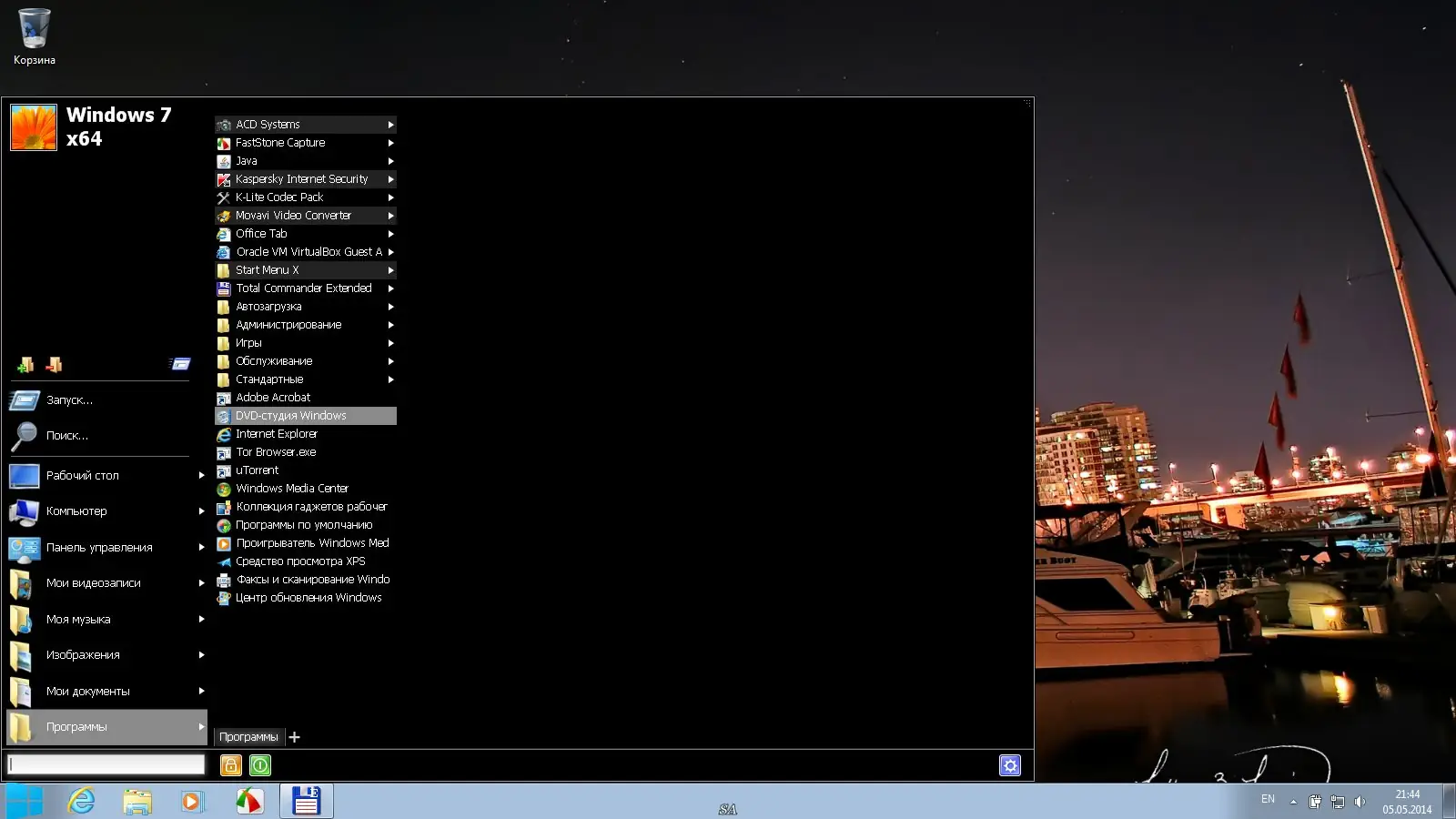
Task: Open Total Commander floppy icon on taskbar
Action: [x=306, y=801]
